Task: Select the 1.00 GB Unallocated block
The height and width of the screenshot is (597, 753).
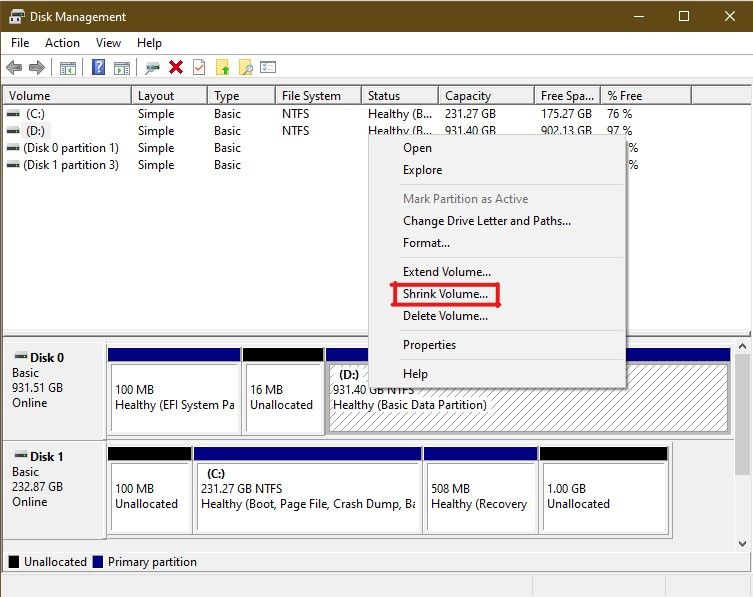Action: (604, 490)
